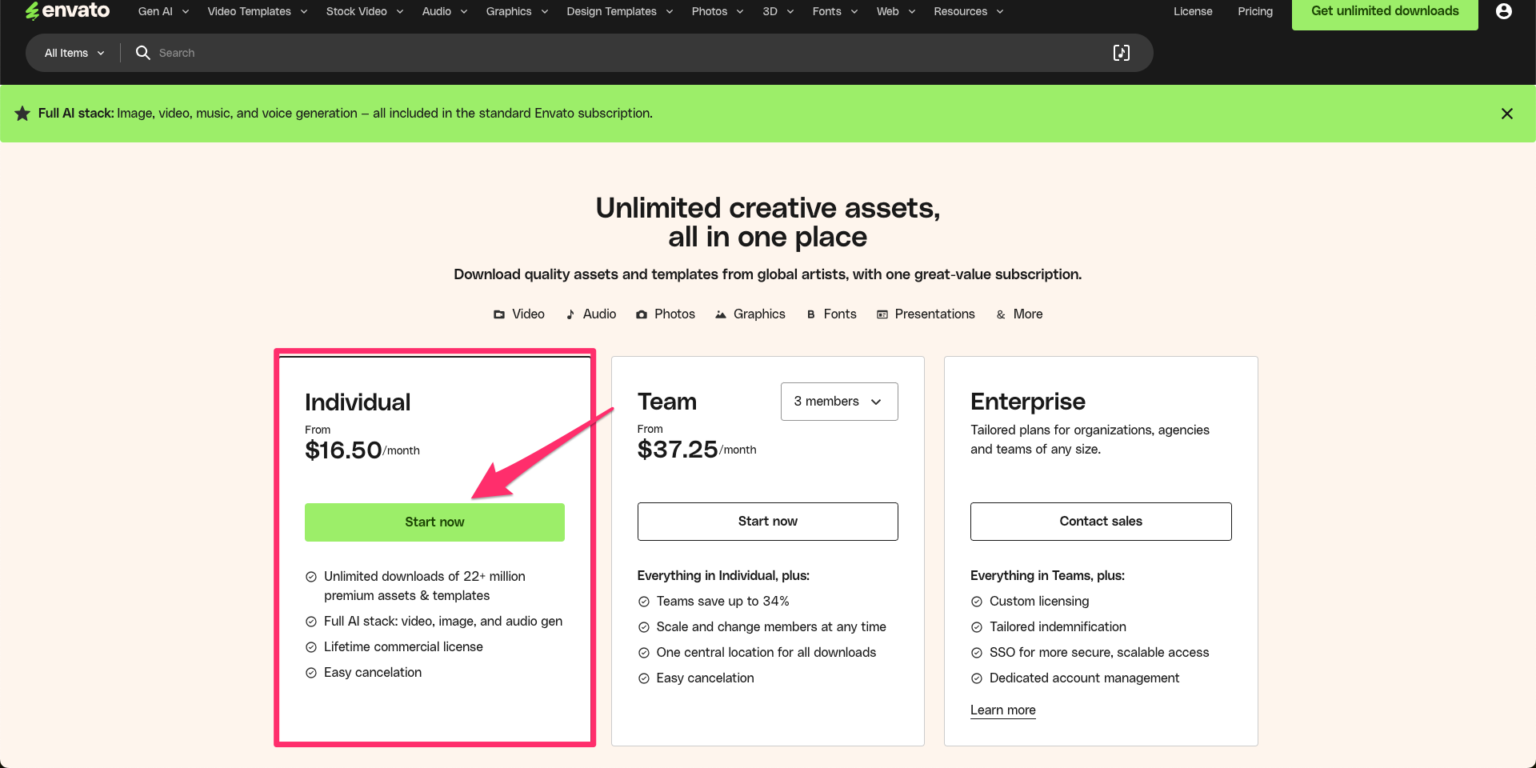
Task: Click Start now on the Individual plan
Action: [x=434, y=521]
